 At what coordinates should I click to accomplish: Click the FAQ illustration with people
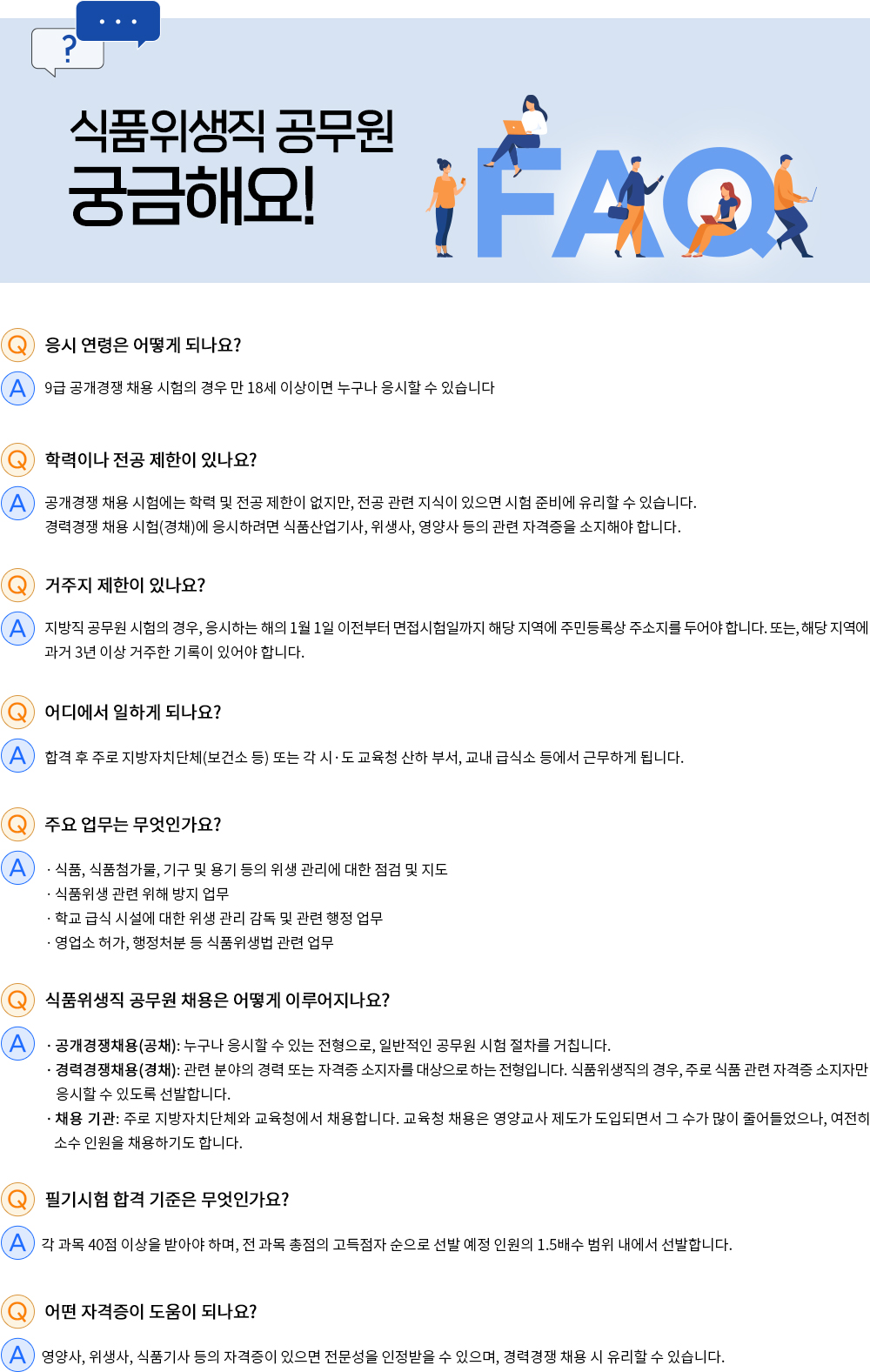[x=621, y=178]
